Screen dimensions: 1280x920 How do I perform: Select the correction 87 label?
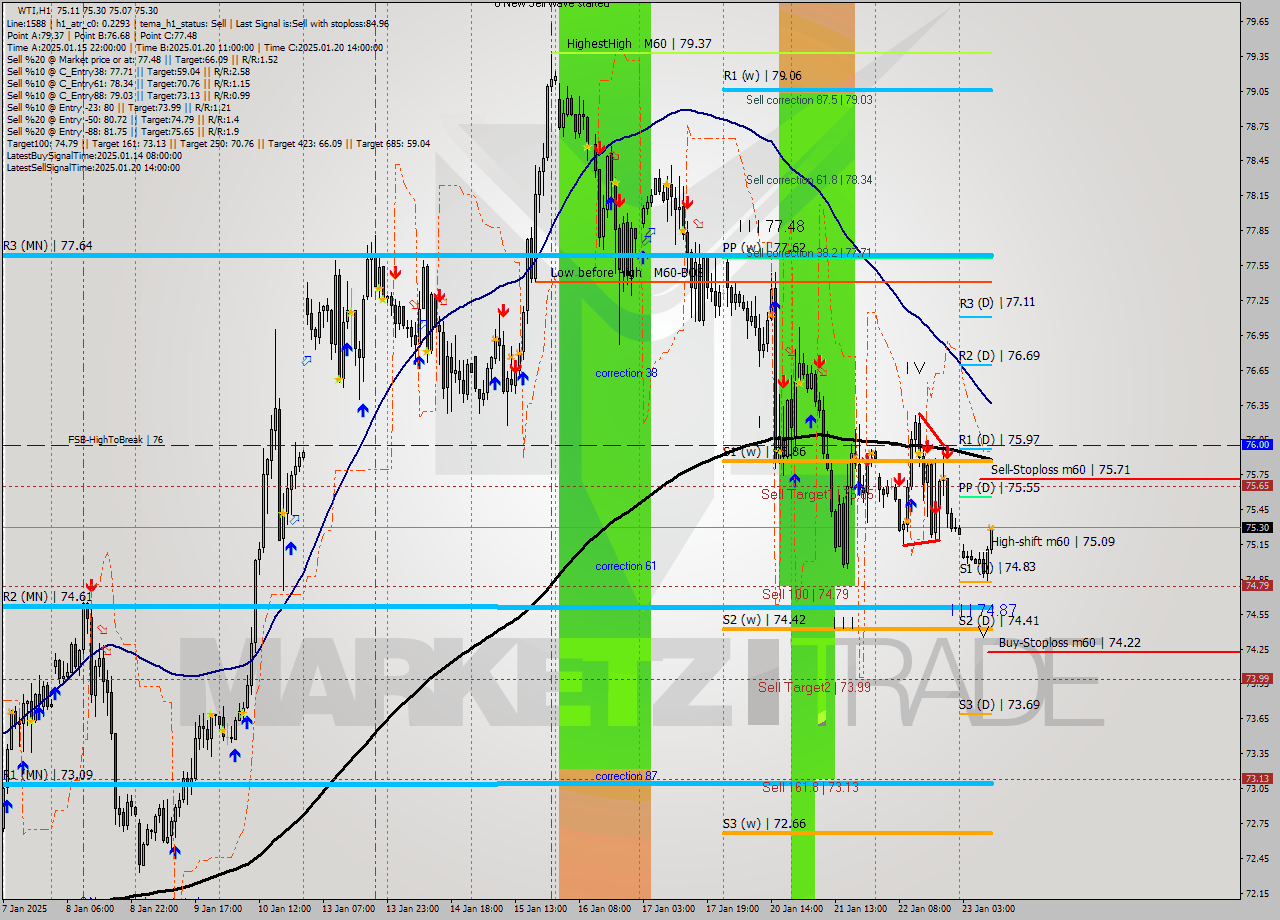626,776
